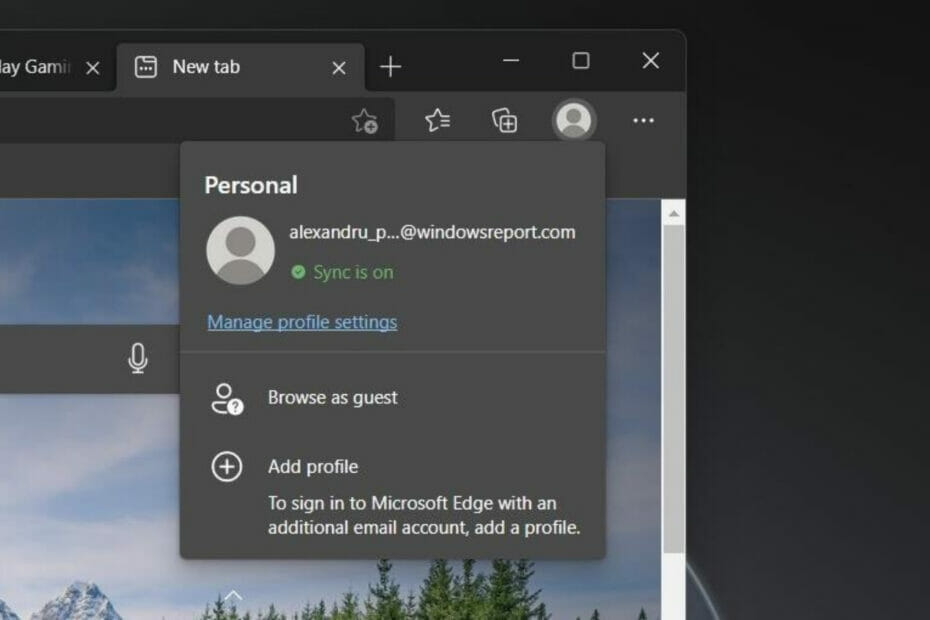The width and height of the screenshot is (930, 620).
Task: Open the Collections icon
Action: point(505,120)
